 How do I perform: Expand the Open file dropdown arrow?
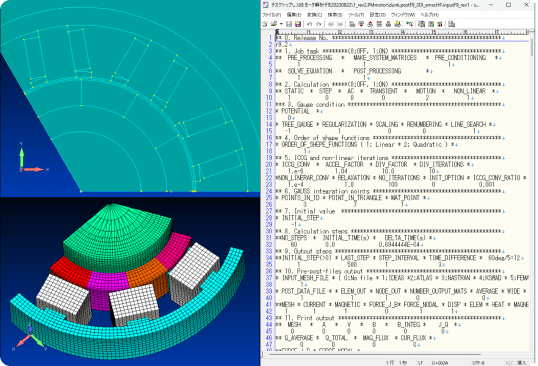[x=281, y=24]
